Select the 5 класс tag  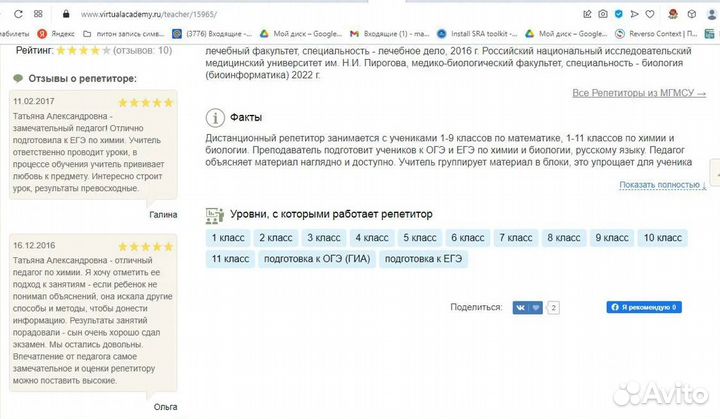pos(420,238)
